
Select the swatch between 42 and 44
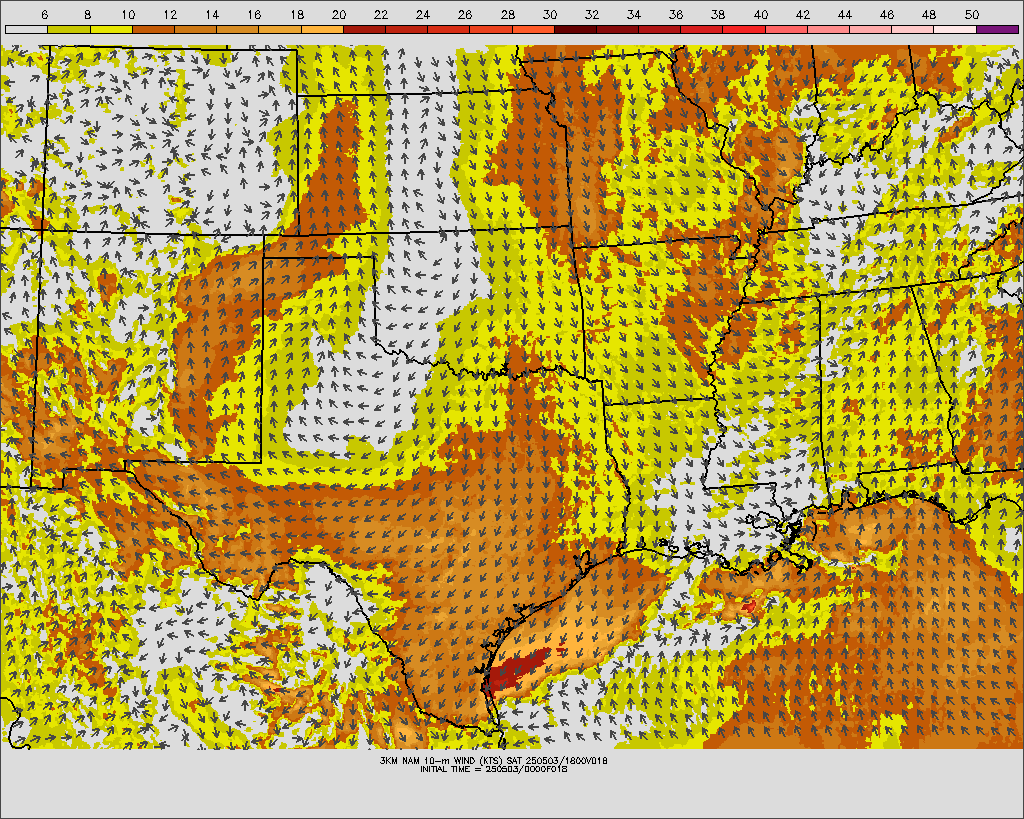[x=829, y=29]
